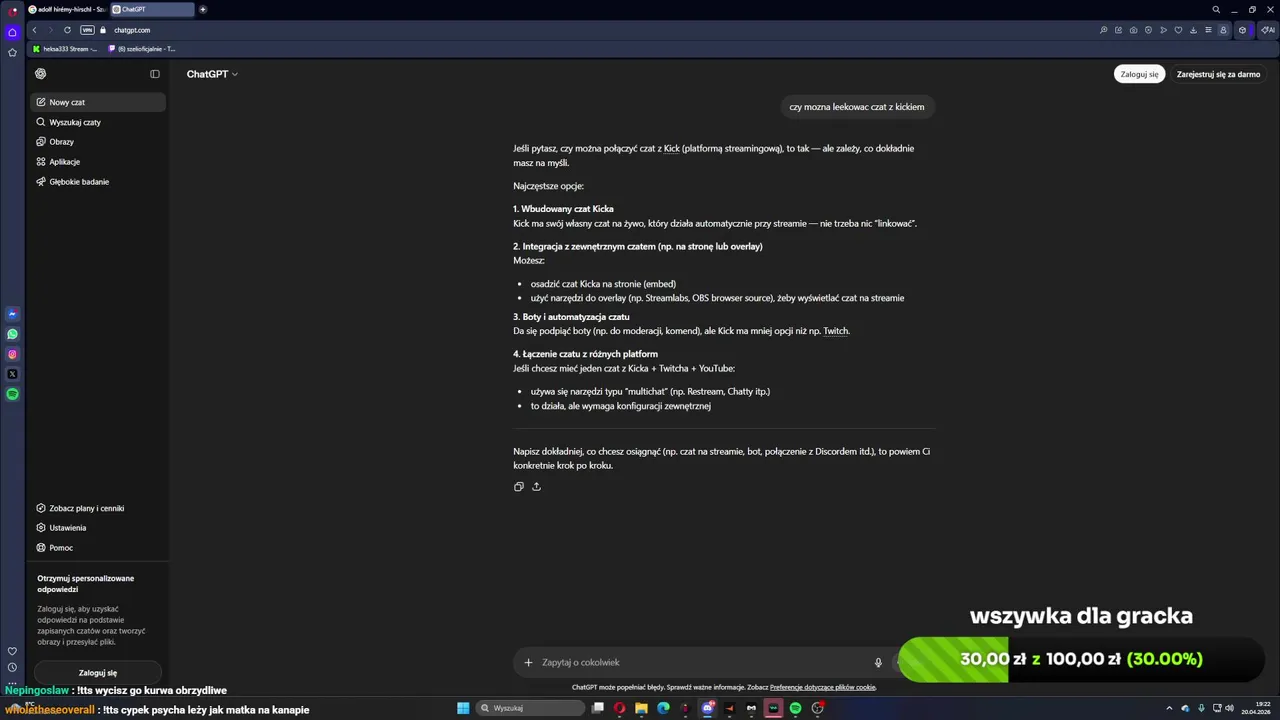Click the search tabs magnifier in title bar
Viewport: 1280px width, 720px height.
coord(1216,9)
